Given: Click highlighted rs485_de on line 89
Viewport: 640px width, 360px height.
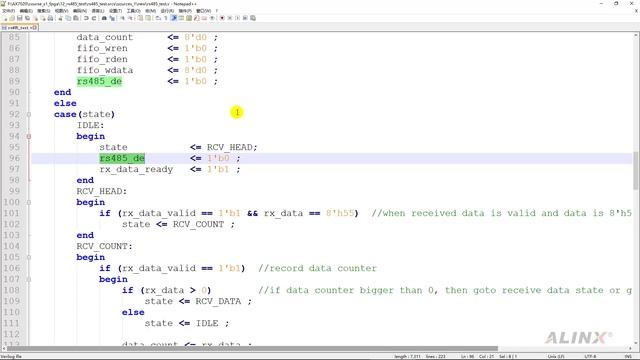Looking at the screenshot, I should [x=99, y=81].
